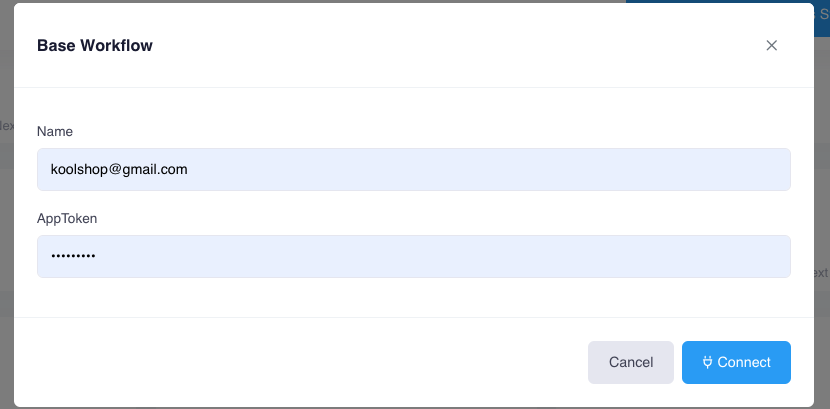Place cursor in koolshop@gmail.com text

pos(119,170)
